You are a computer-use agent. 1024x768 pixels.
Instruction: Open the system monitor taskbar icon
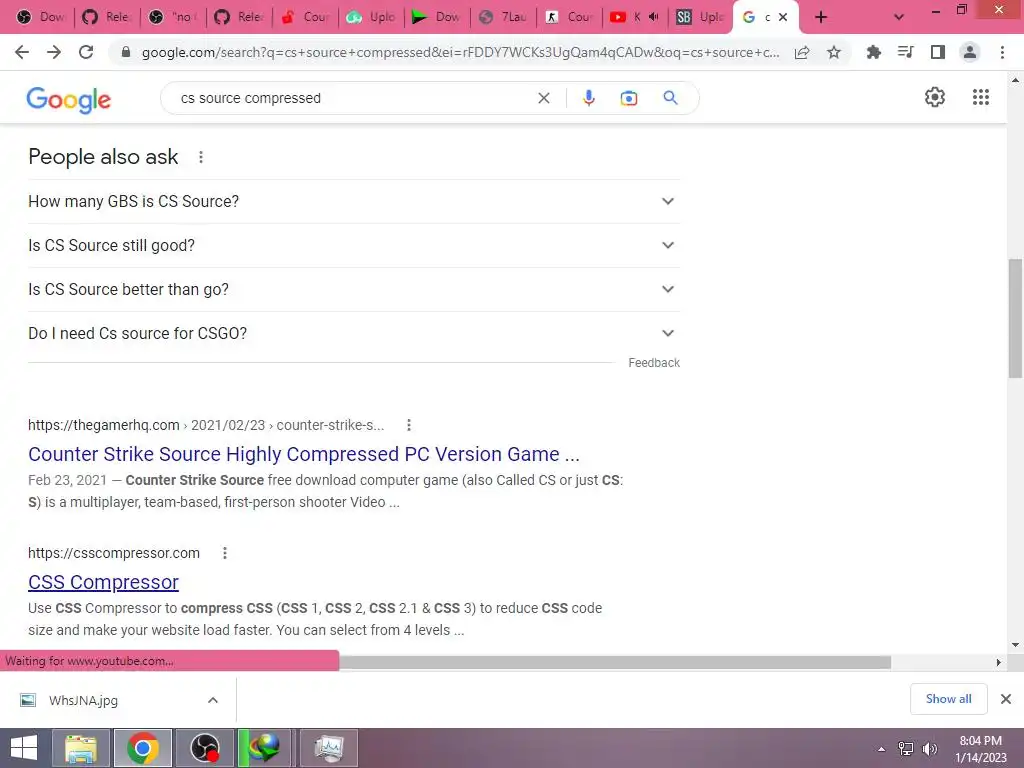(329, 748)
